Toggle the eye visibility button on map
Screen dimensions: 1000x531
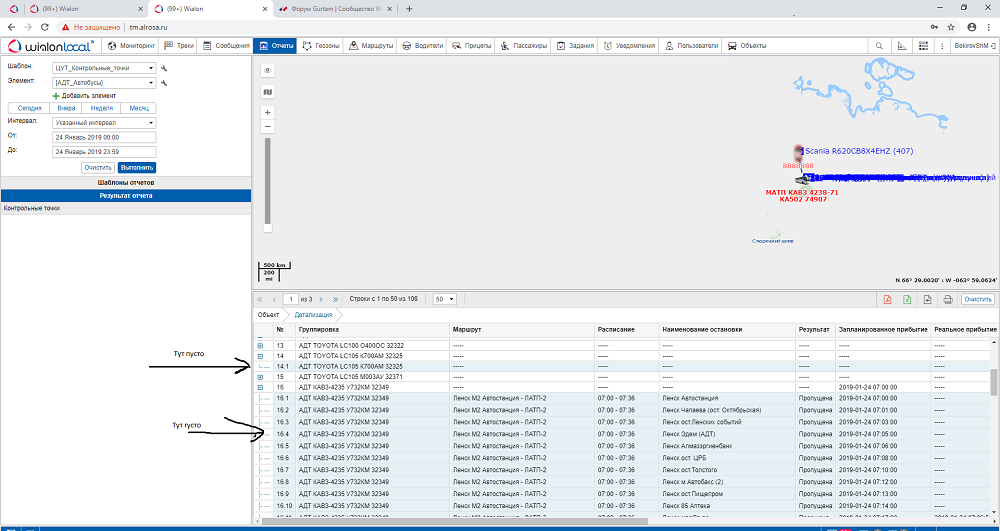pos(267,71)
